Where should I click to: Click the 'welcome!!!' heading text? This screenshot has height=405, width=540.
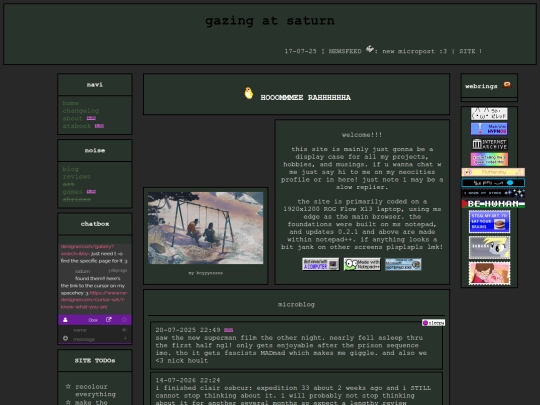tap(362, 135)
